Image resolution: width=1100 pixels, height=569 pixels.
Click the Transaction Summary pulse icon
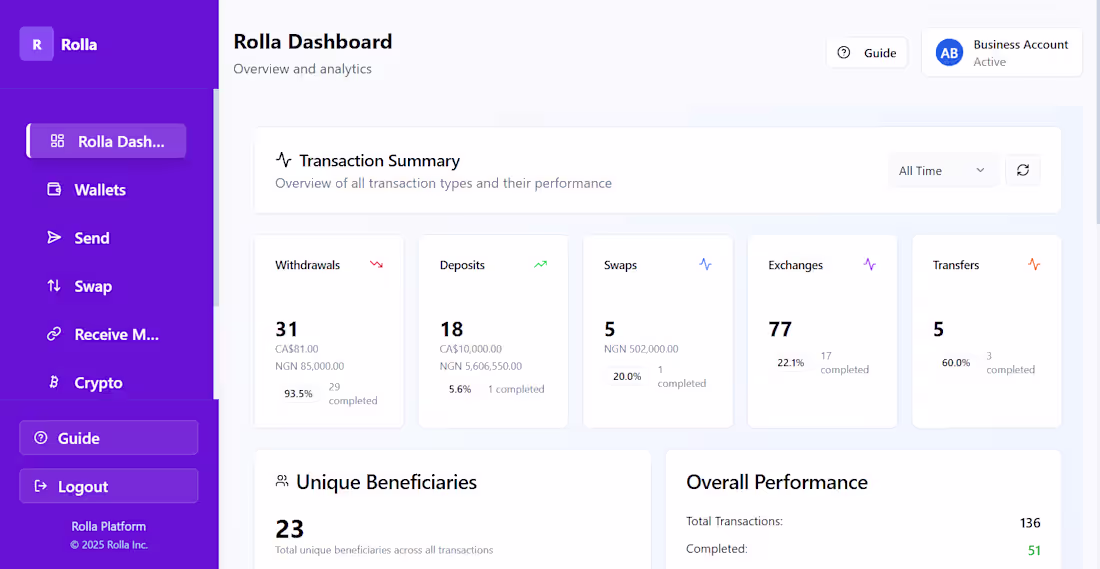pyautogui.click(x=283, y=160)
